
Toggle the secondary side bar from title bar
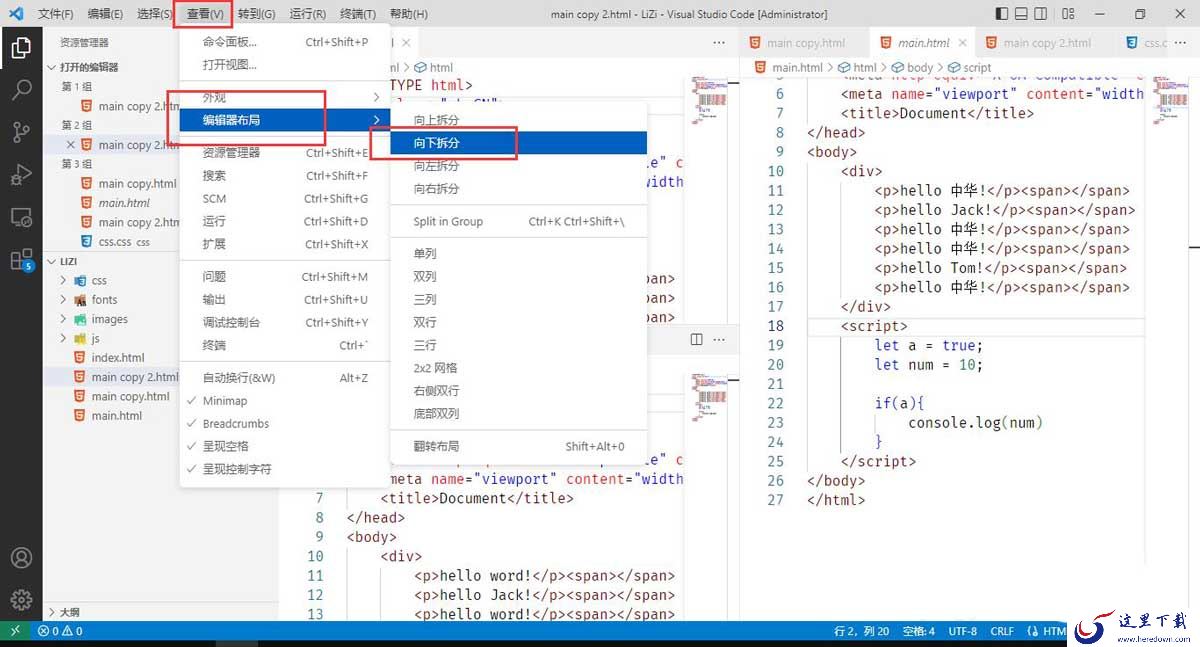1041,14
